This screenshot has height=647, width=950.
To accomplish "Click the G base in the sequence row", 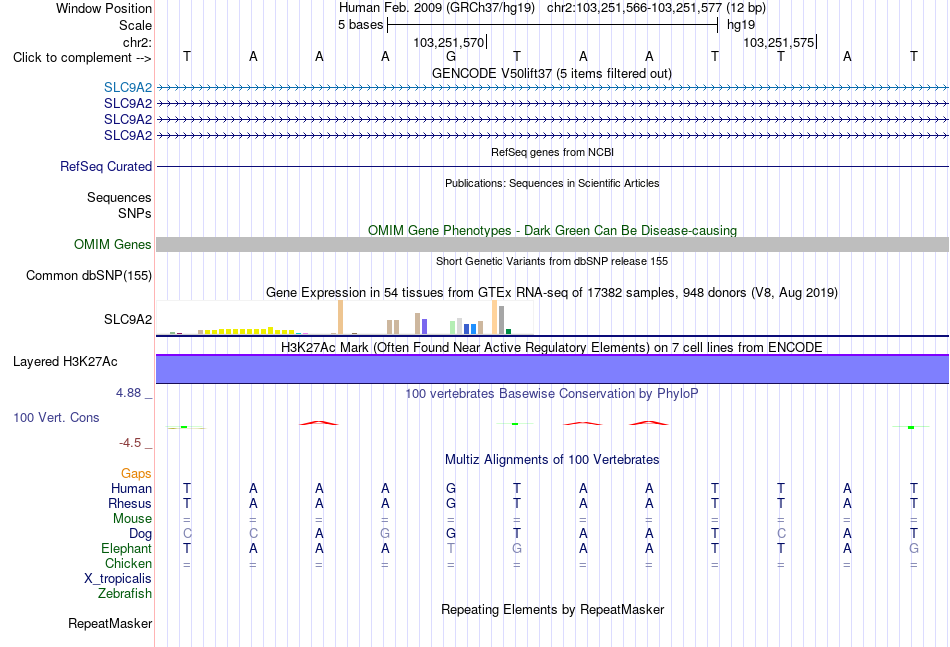I will 451,57.
